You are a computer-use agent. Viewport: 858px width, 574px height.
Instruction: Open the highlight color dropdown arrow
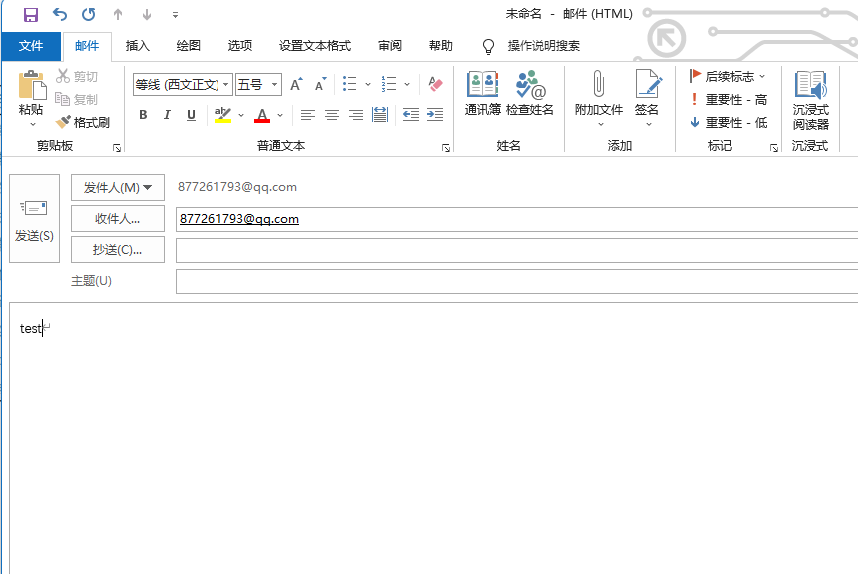point(241,115)
